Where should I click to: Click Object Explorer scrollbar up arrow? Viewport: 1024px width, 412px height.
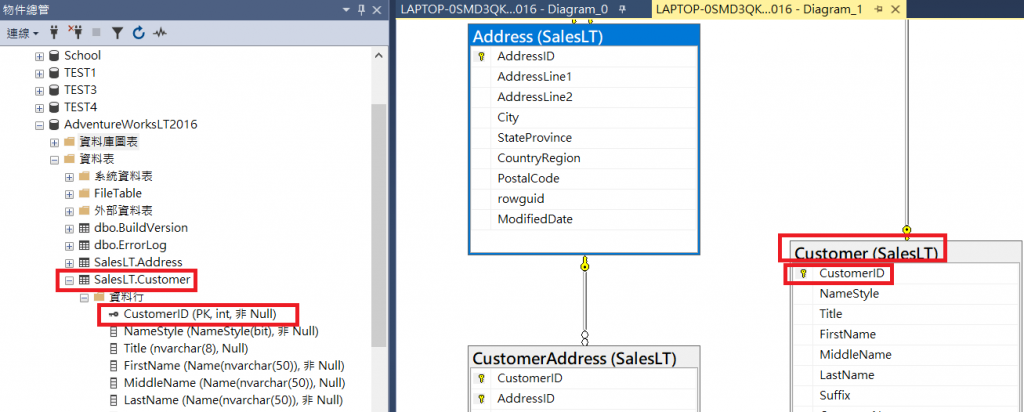[379, 55]
